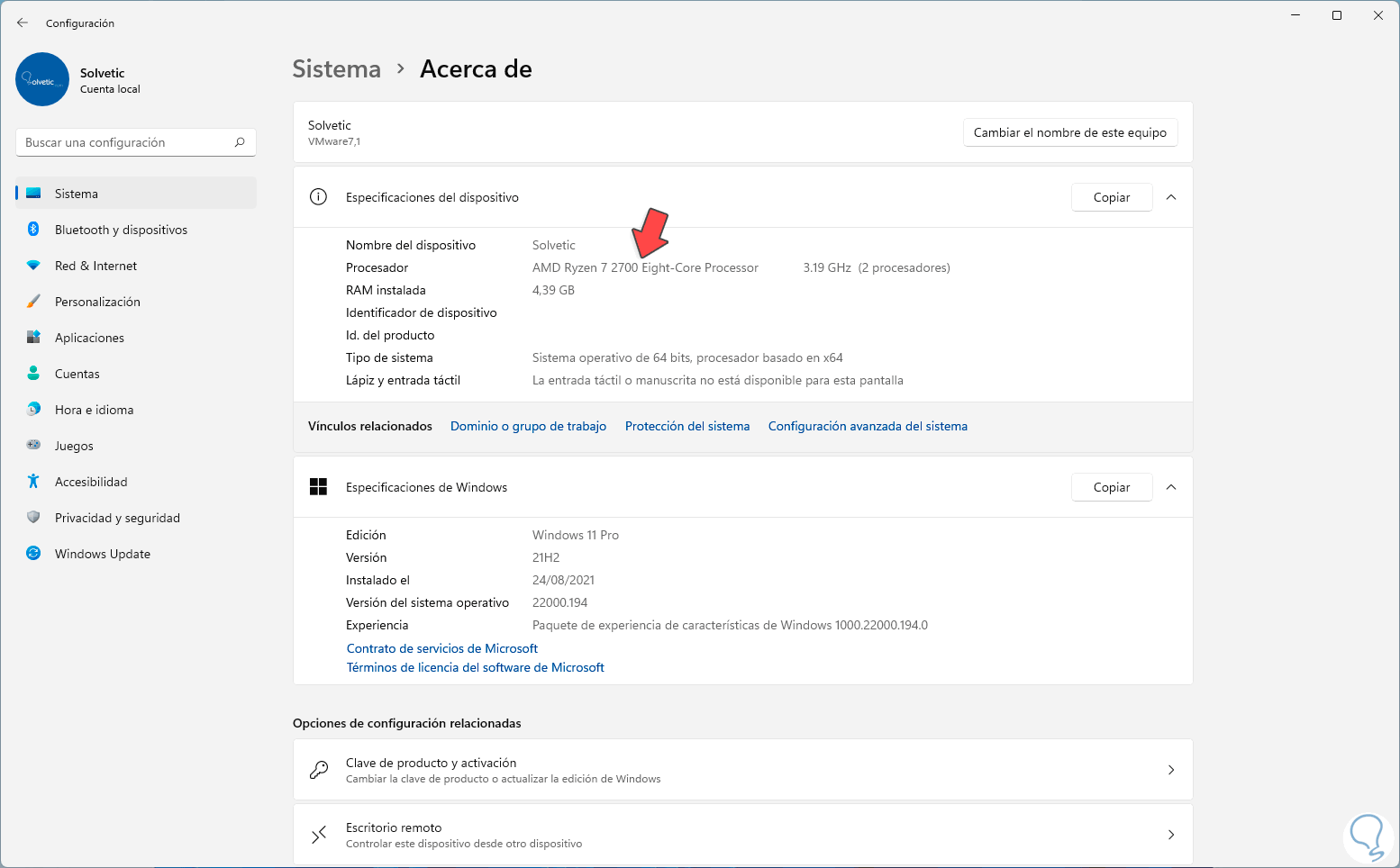Minimize the Configuración window

click(x=1295, y=15)
